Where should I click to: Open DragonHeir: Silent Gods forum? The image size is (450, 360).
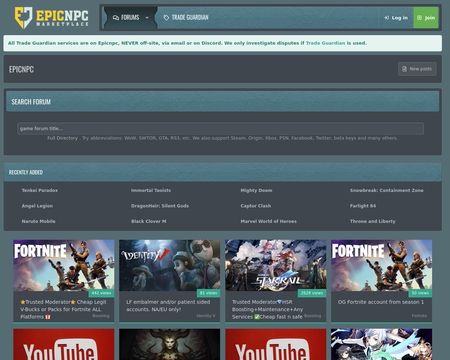(x=160, y=206)
